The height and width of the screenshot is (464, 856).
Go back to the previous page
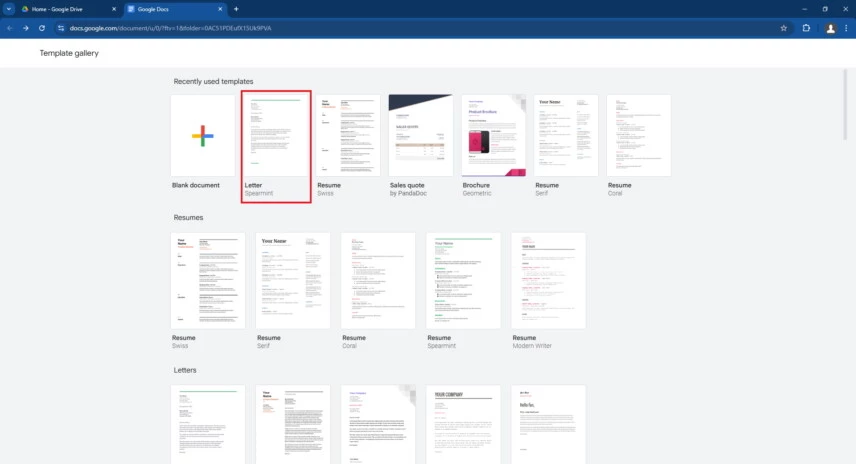(10, 28)
